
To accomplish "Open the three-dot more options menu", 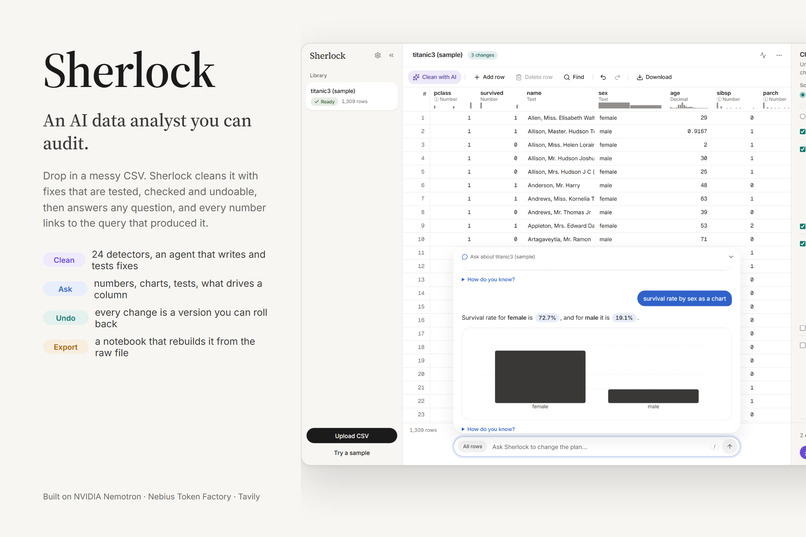I will point(779,55).
